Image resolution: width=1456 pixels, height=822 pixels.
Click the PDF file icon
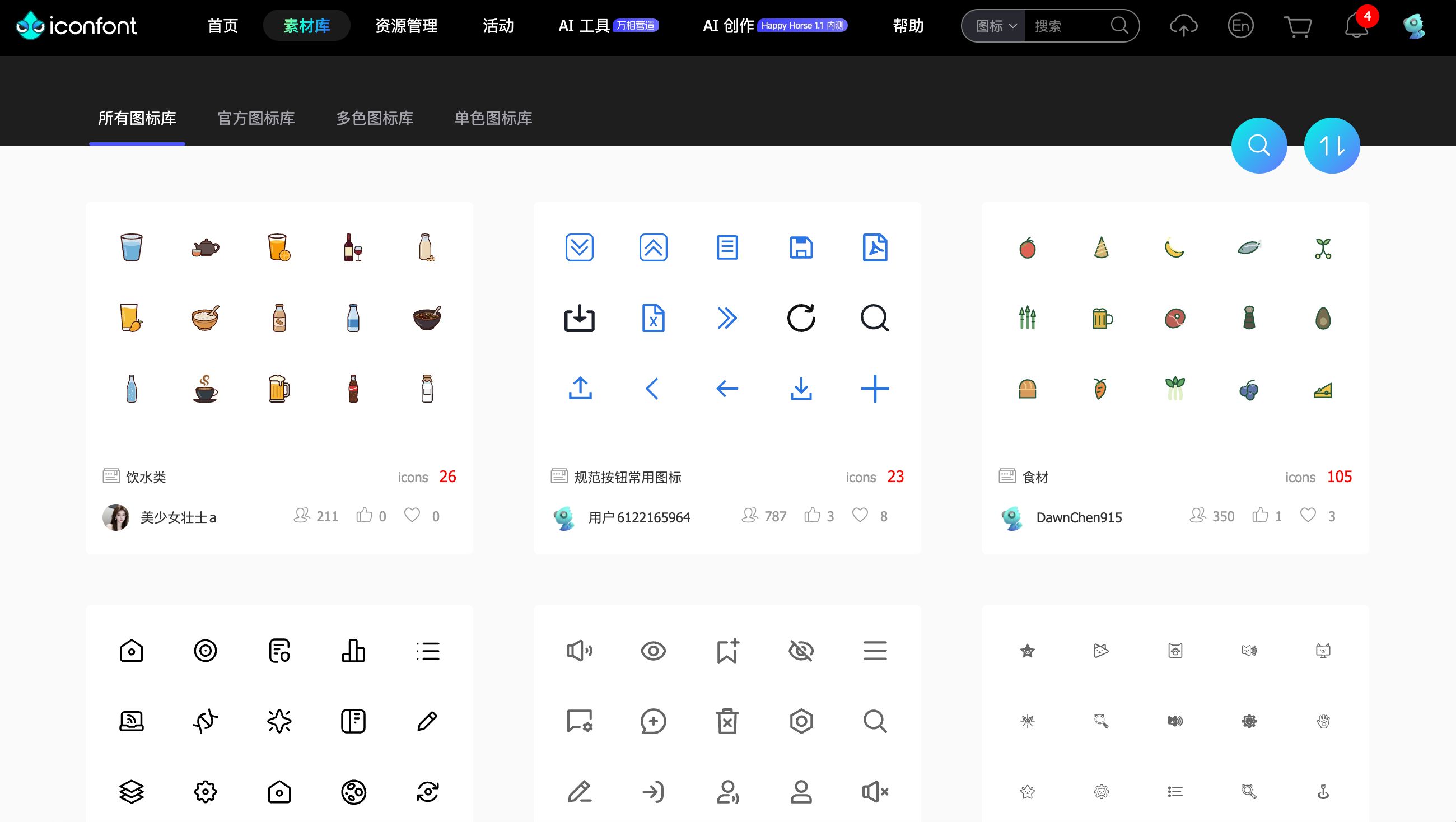[x=875, y=247]
